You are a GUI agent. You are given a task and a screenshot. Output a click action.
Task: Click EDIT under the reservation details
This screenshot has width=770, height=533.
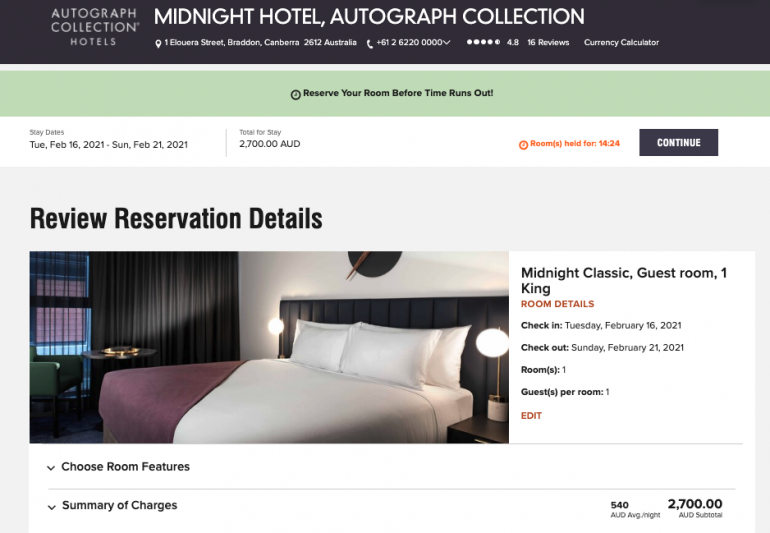[x=531, y=416]
